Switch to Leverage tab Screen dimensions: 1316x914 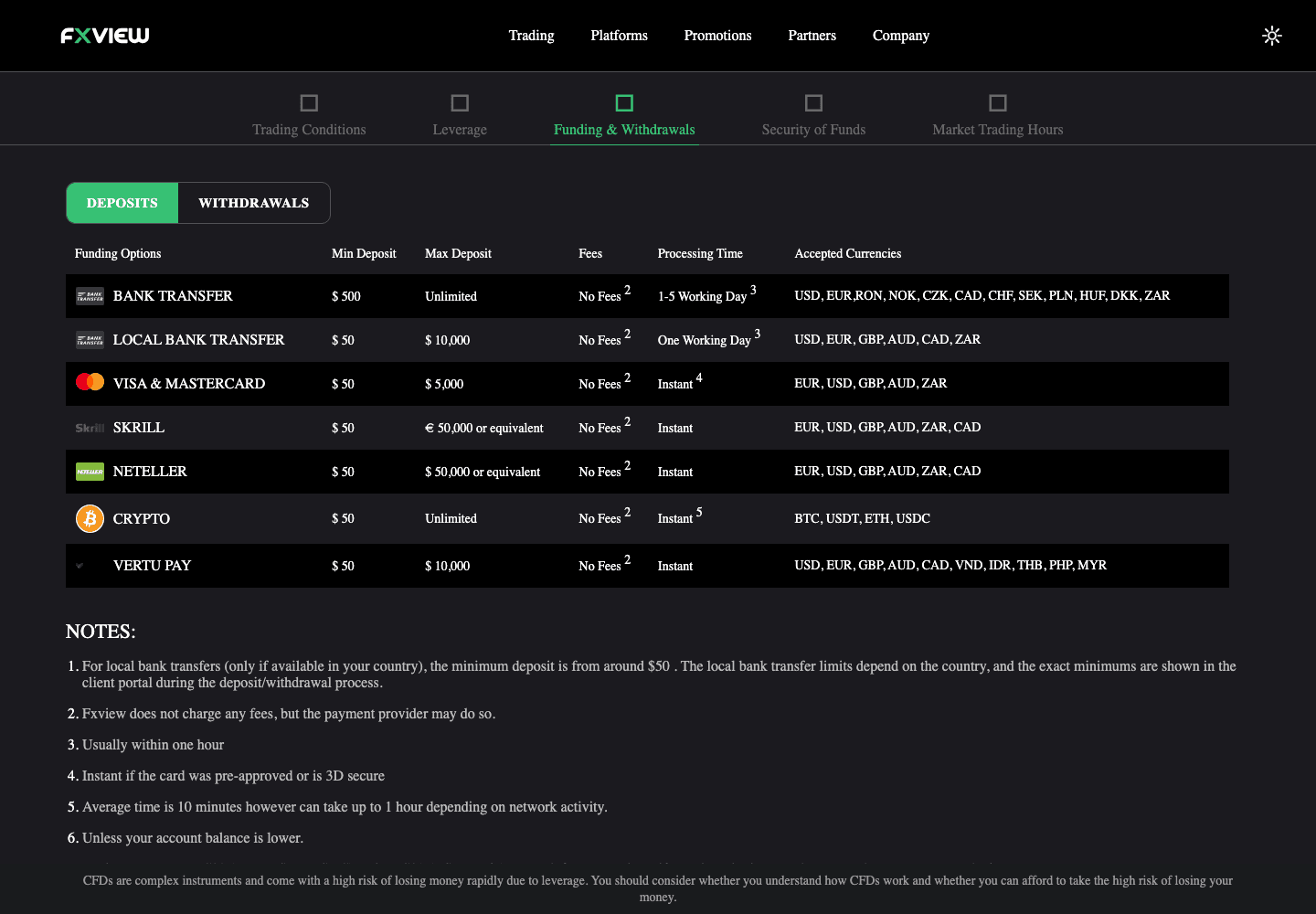(x=460, y=130)
